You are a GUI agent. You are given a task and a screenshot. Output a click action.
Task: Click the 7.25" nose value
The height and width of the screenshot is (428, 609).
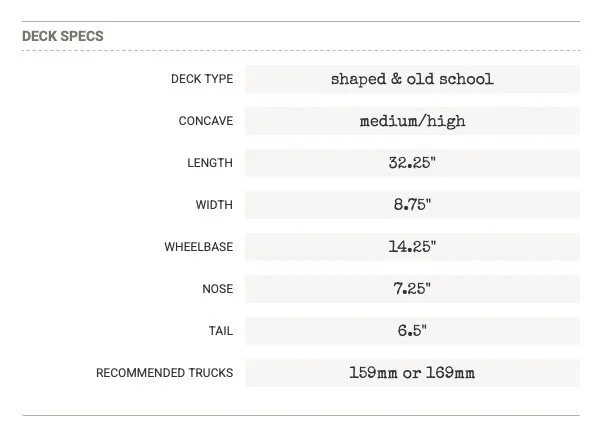coord(412,289)
